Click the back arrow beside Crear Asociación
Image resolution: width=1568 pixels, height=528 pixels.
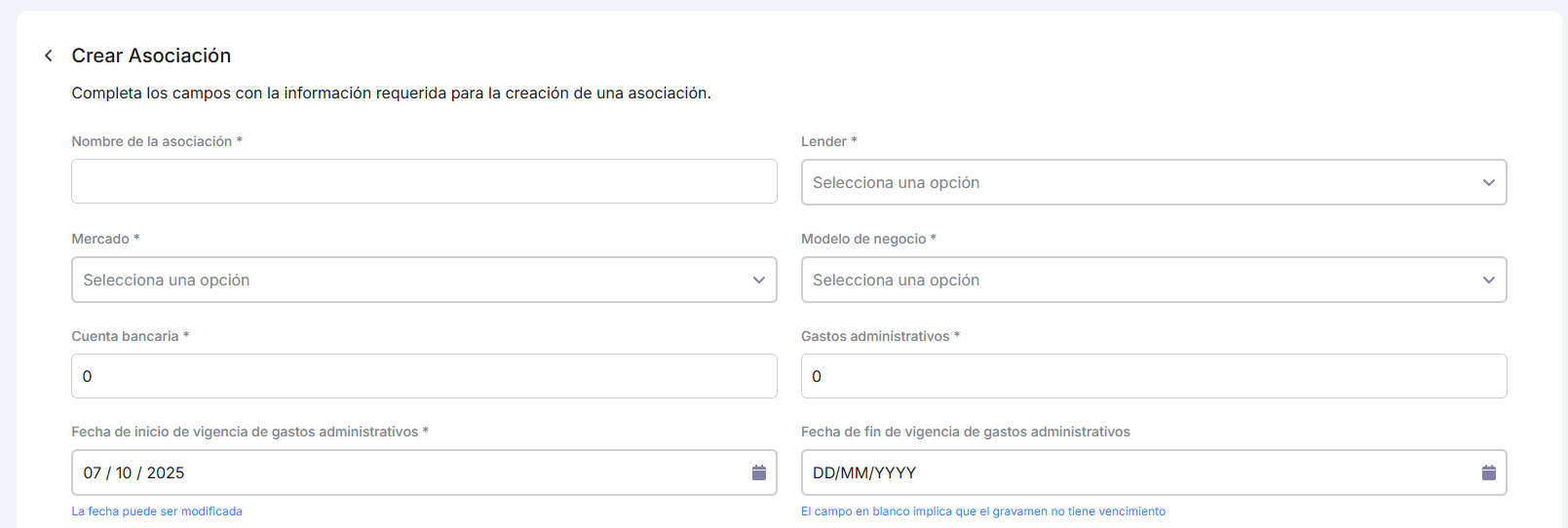pos(49,56)
